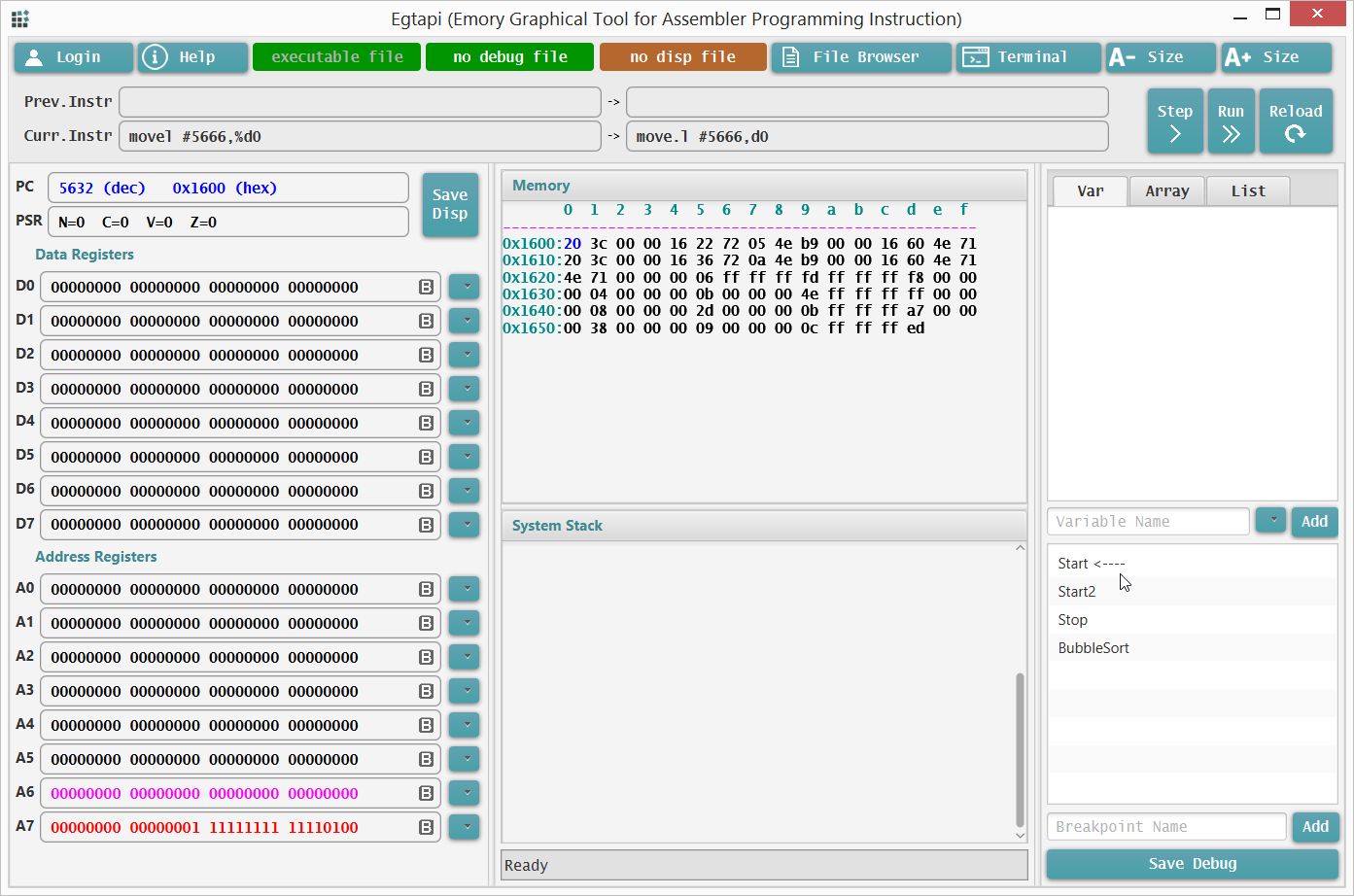Click the binary format icon for D2
The width and height of the screenshot is (1354, 896).
point(426,355)
